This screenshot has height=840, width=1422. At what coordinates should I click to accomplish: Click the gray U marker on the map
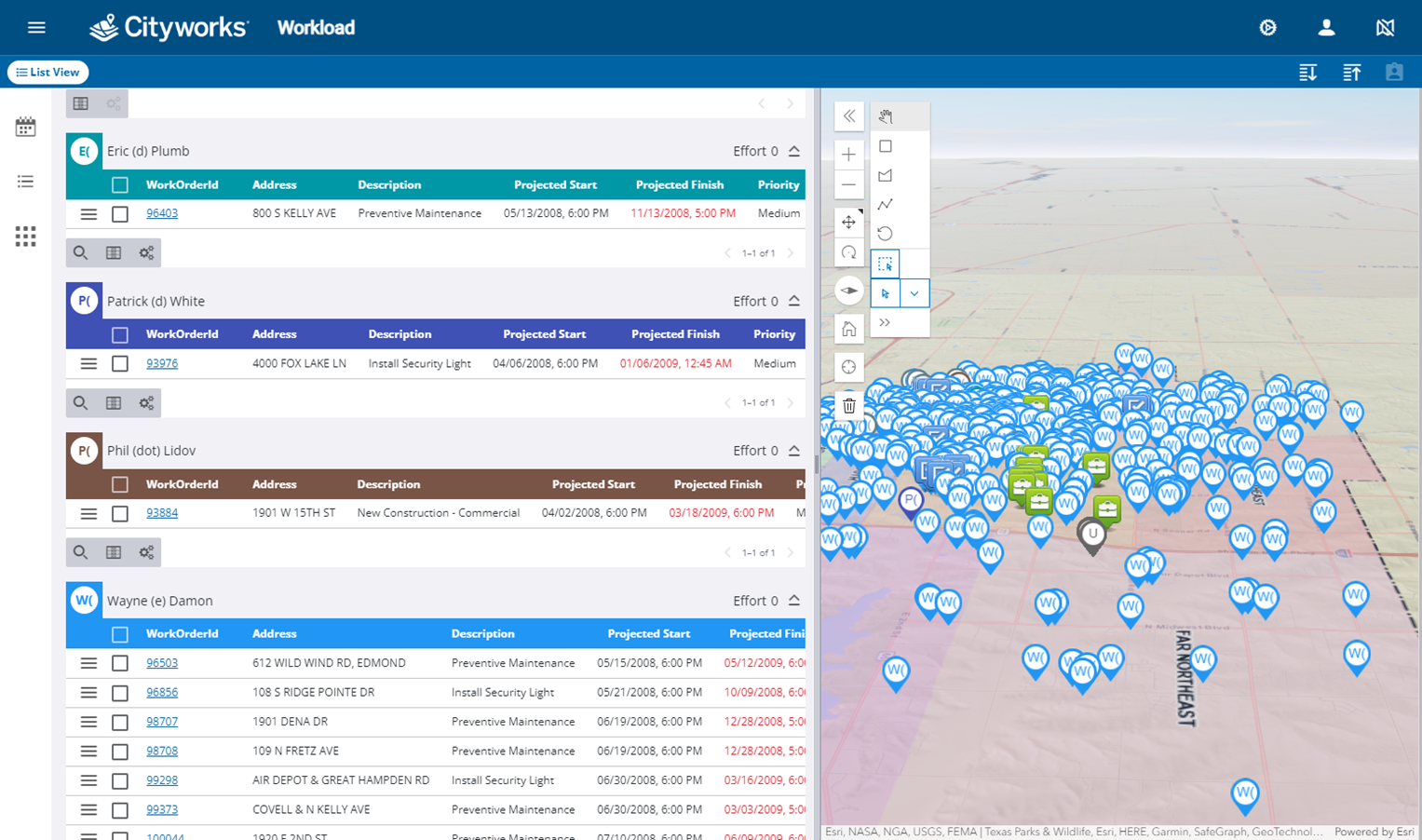pyautogui.click(x=1092, y=535)
